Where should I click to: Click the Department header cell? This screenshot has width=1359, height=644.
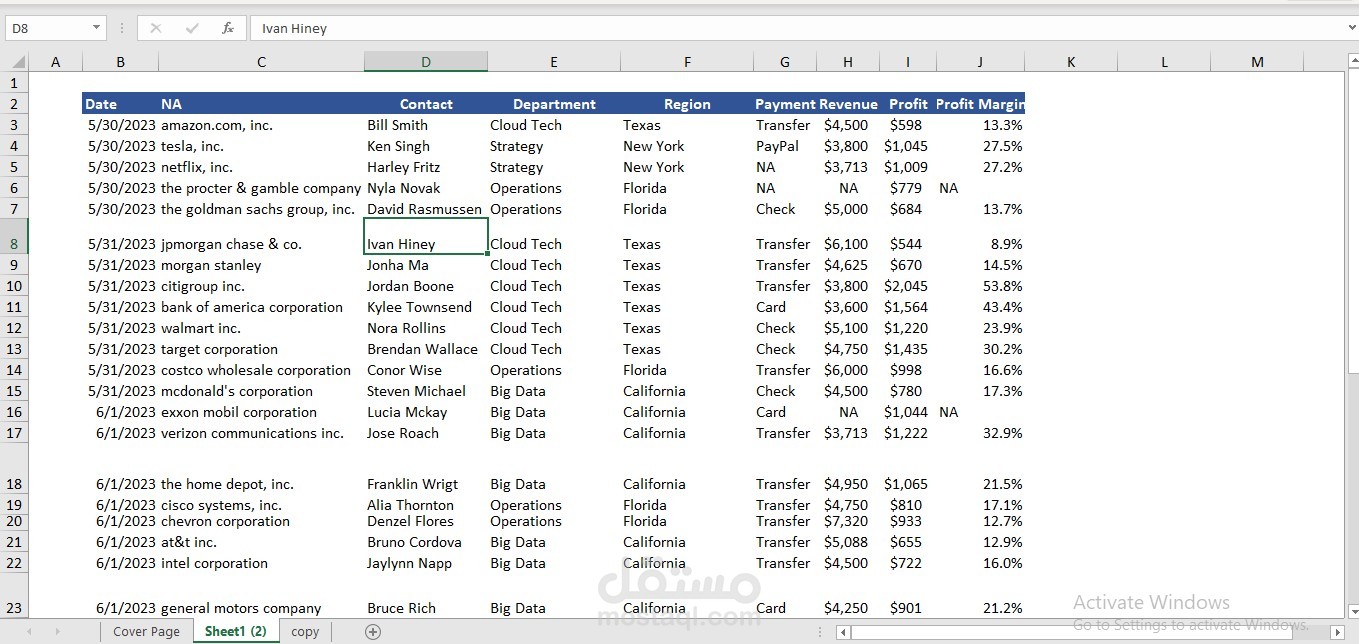(554, 104)
